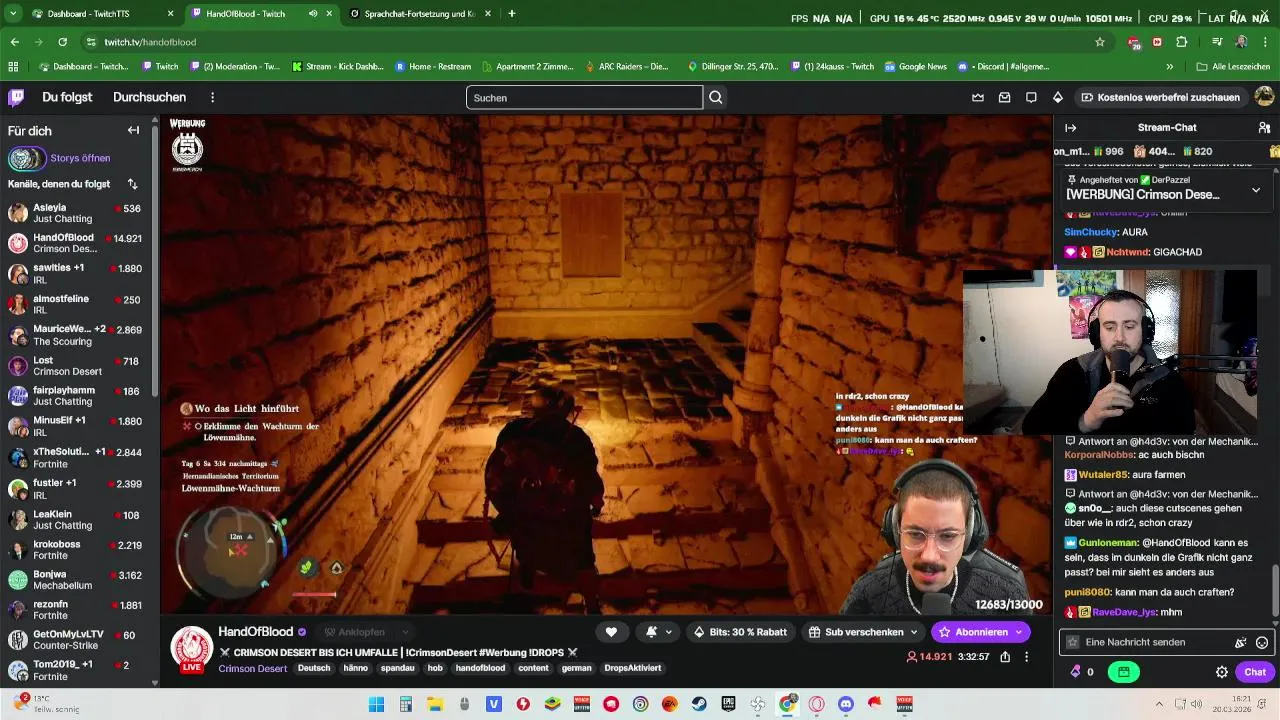
Task: Open chat settings gear
Action: pyautogui.click(x=1221, y=672)
